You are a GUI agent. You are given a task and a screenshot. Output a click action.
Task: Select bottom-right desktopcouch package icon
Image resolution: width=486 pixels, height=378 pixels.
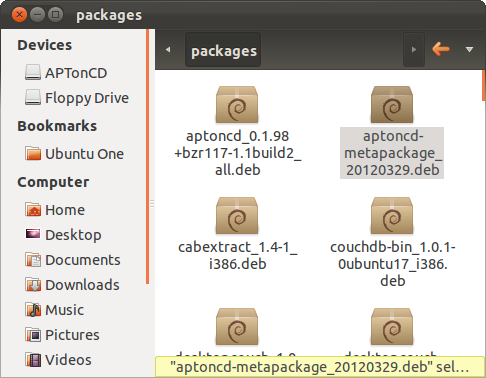(392, 327)
